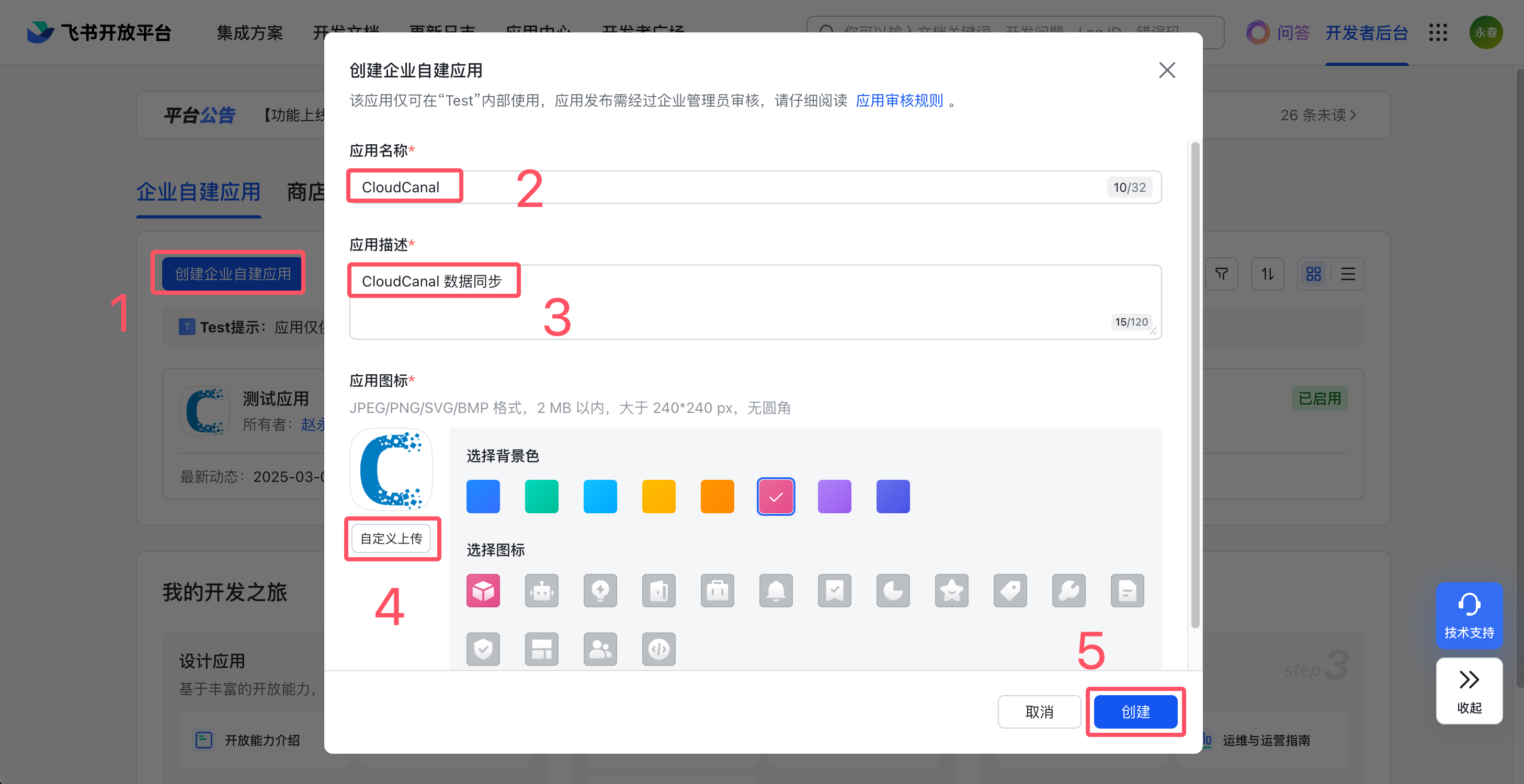The height and width of the screenshot is (784, 1524).
Task: Pick the briefcase app icon
Action: pos(717,591)
